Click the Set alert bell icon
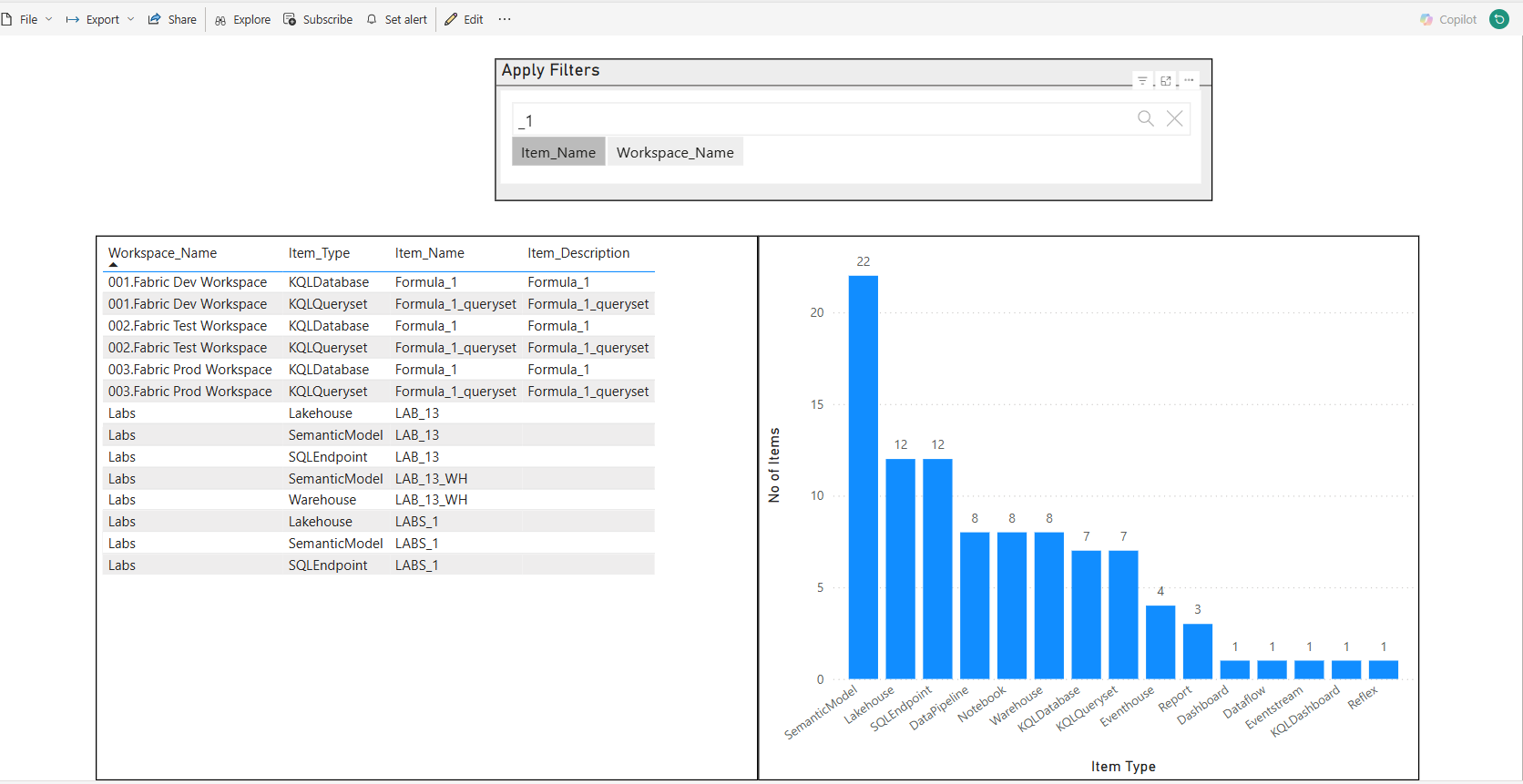Image resolution: width=1523 pixels, height=784 pixels. click(x=372, y=19)
